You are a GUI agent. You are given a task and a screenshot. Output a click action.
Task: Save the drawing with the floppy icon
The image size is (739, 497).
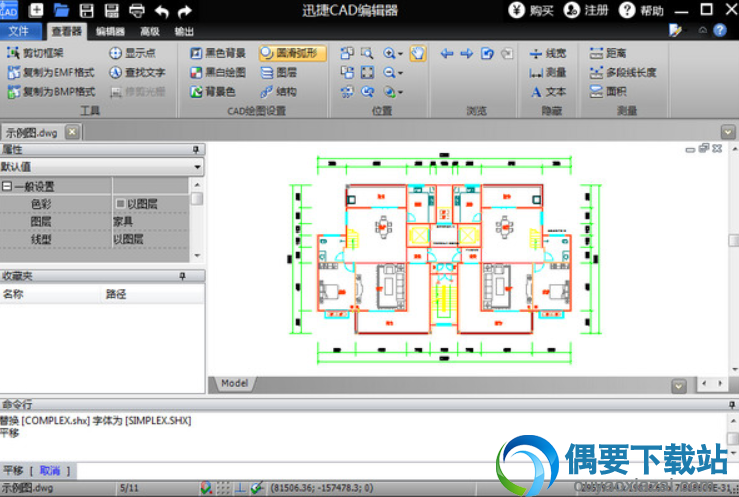click(87, 10)
